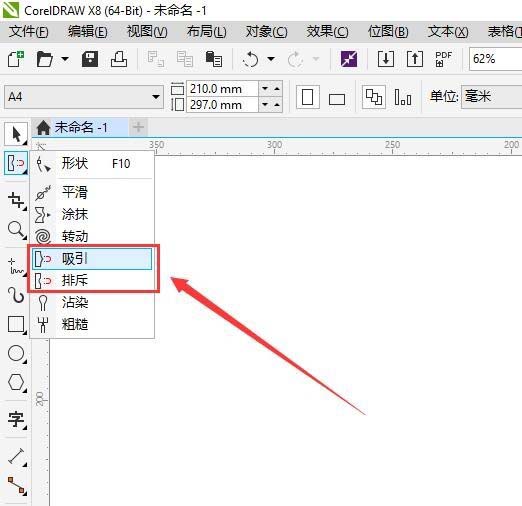Image resolution: width=522 pixels, height=506 pixels.
Task: Open the 效果(C) menu
Action: pyautogui.click(x=327, y=32)
